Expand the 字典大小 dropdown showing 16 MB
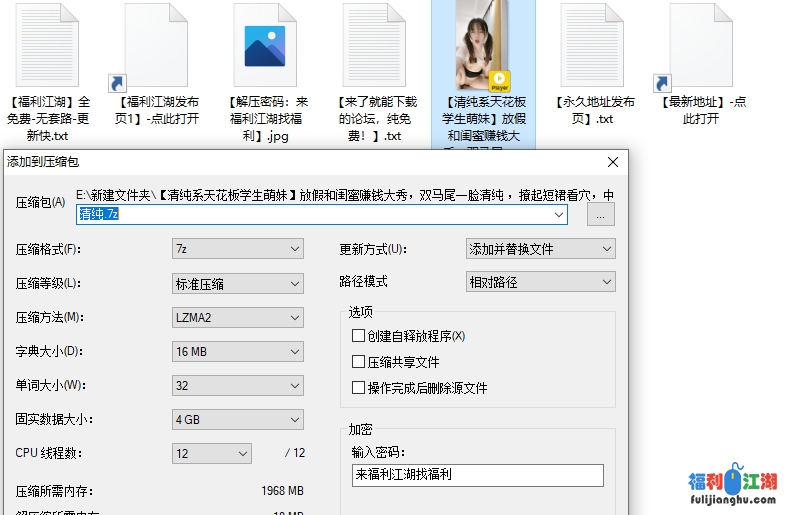Image resolution: width=788 pixels, height=515 pixels. 238,351
